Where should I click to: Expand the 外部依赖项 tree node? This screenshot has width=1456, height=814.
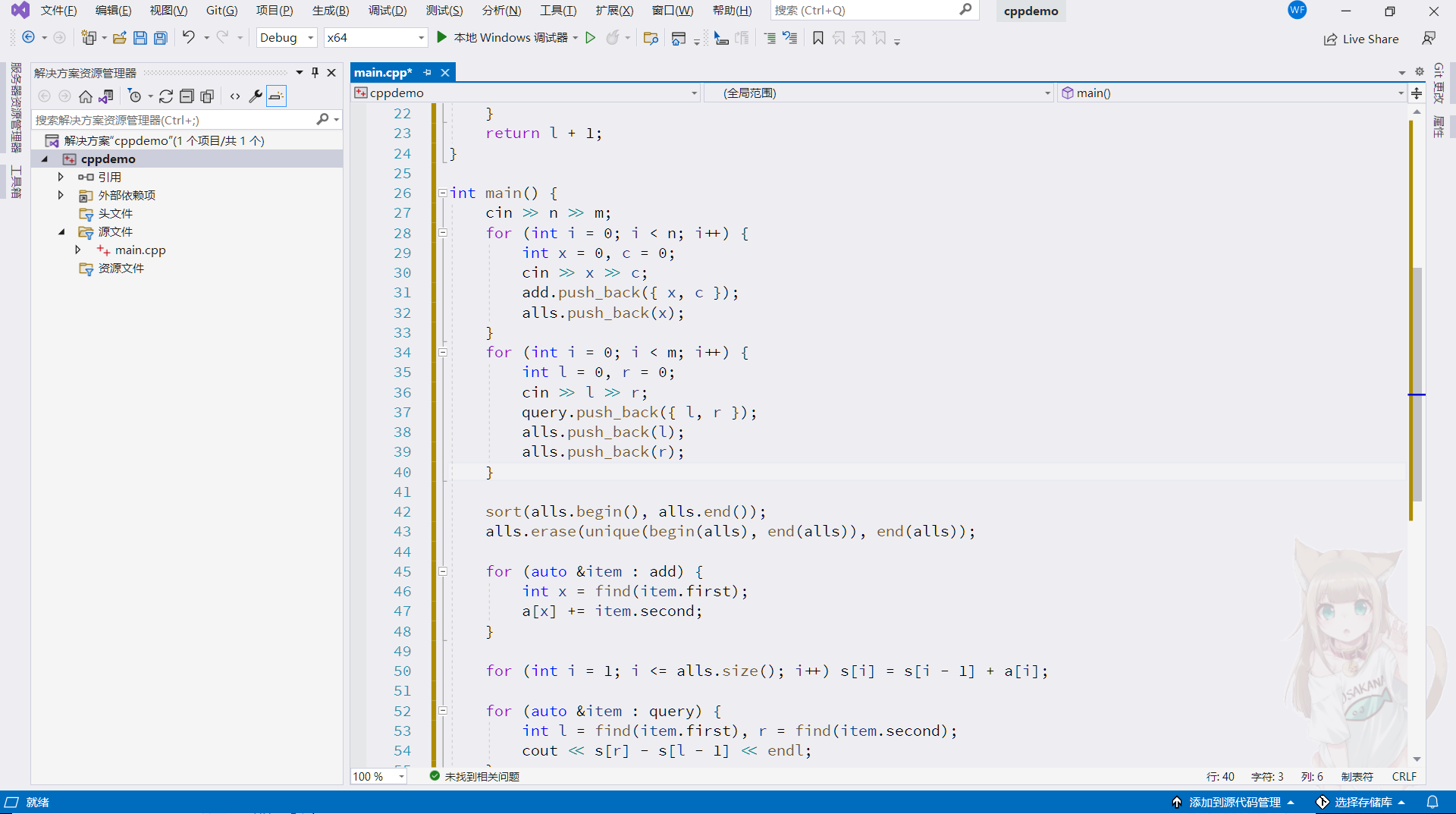click(61, 195)
